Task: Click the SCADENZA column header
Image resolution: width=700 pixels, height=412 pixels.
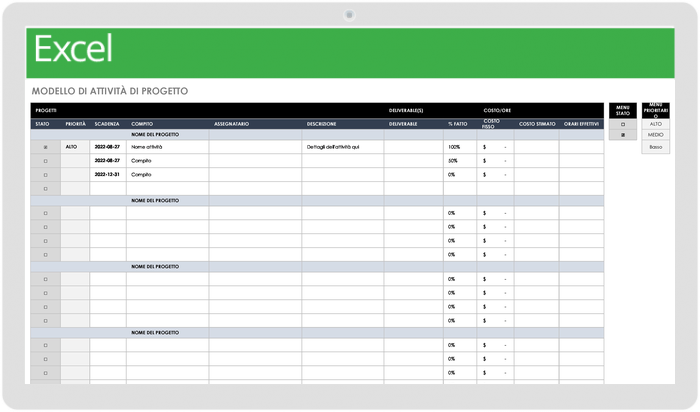Action: (x=107, y=124)
